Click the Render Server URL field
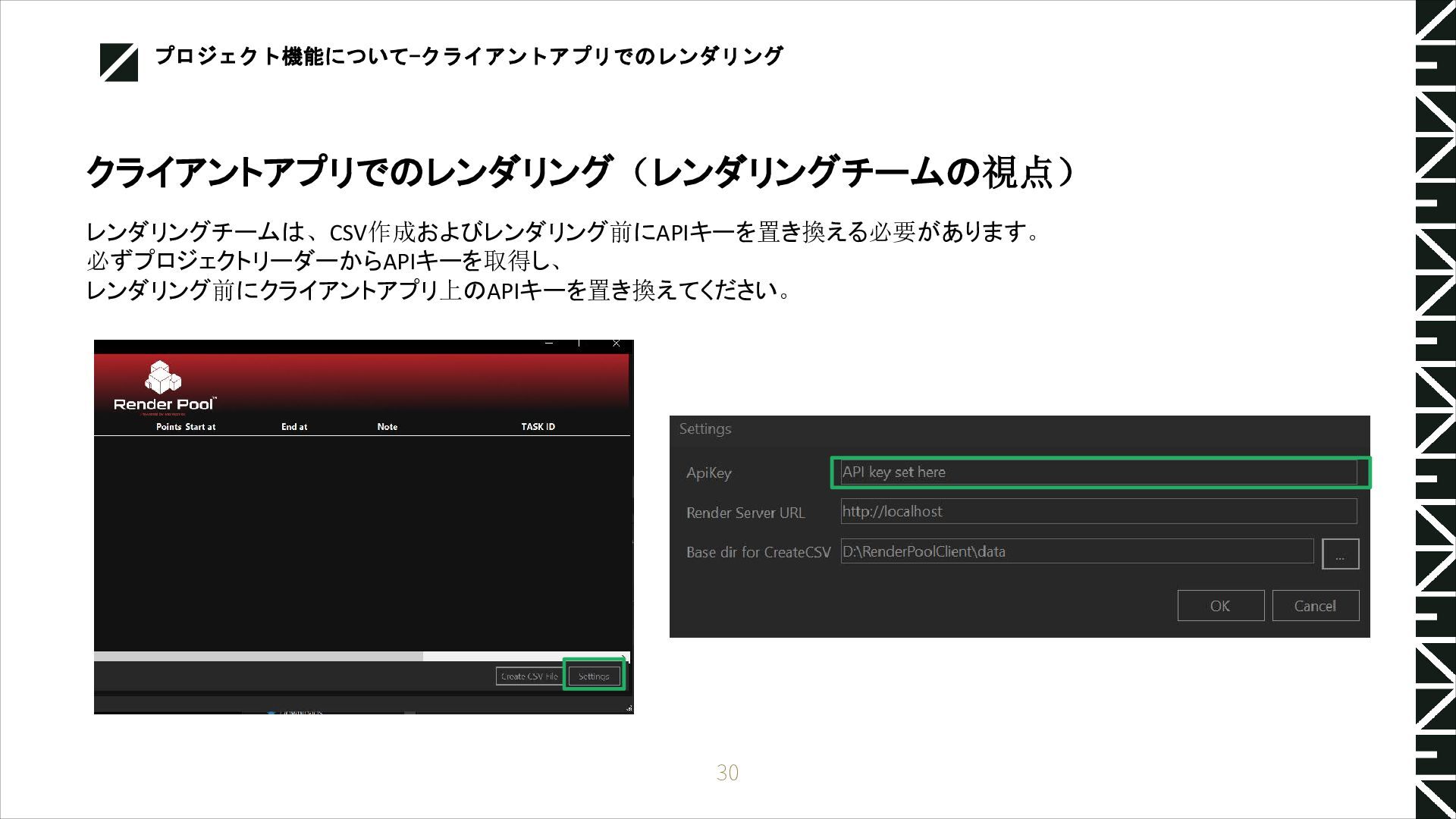This screenshot has width=1456, height=819. (x=1097, y=512)
